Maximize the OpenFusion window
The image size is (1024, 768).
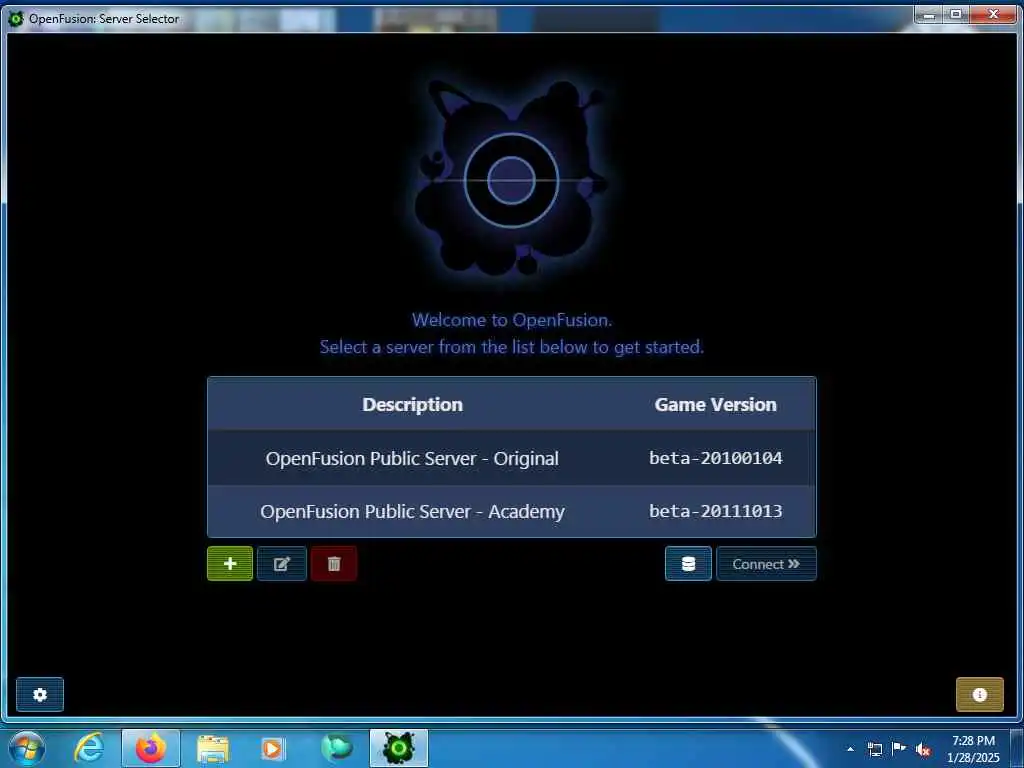[x=956, y=14]
